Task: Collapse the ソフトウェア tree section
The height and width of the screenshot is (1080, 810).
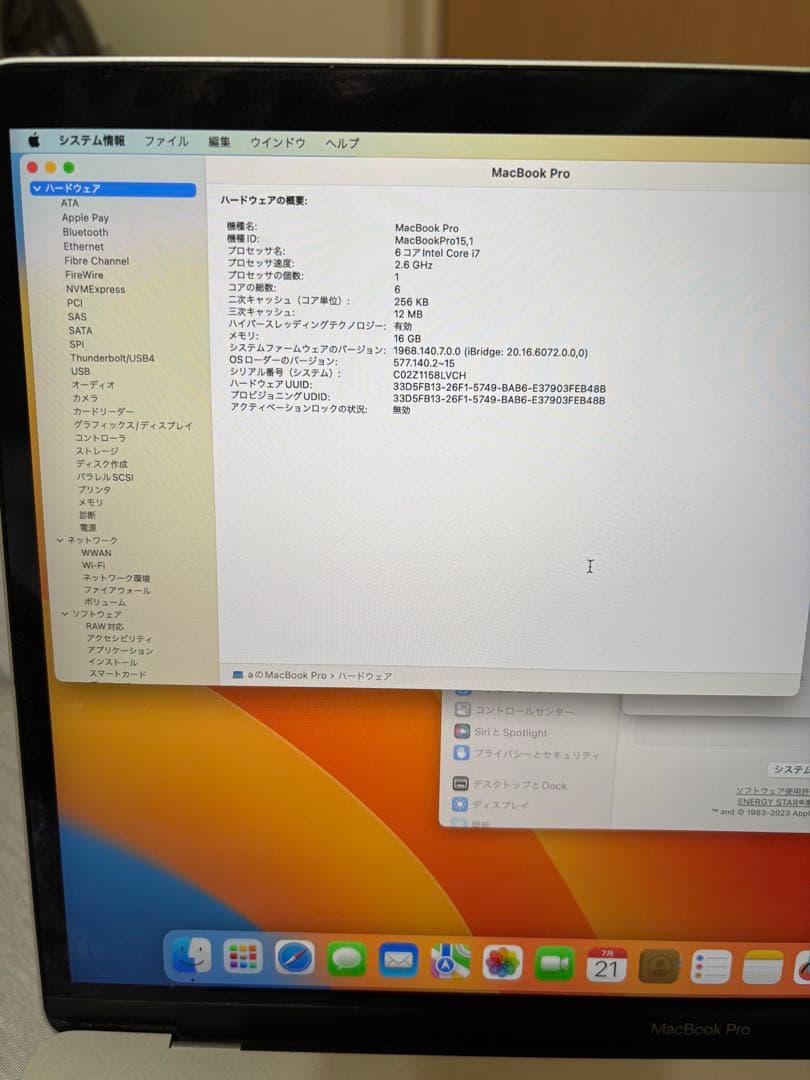Action: pos(65,614)
